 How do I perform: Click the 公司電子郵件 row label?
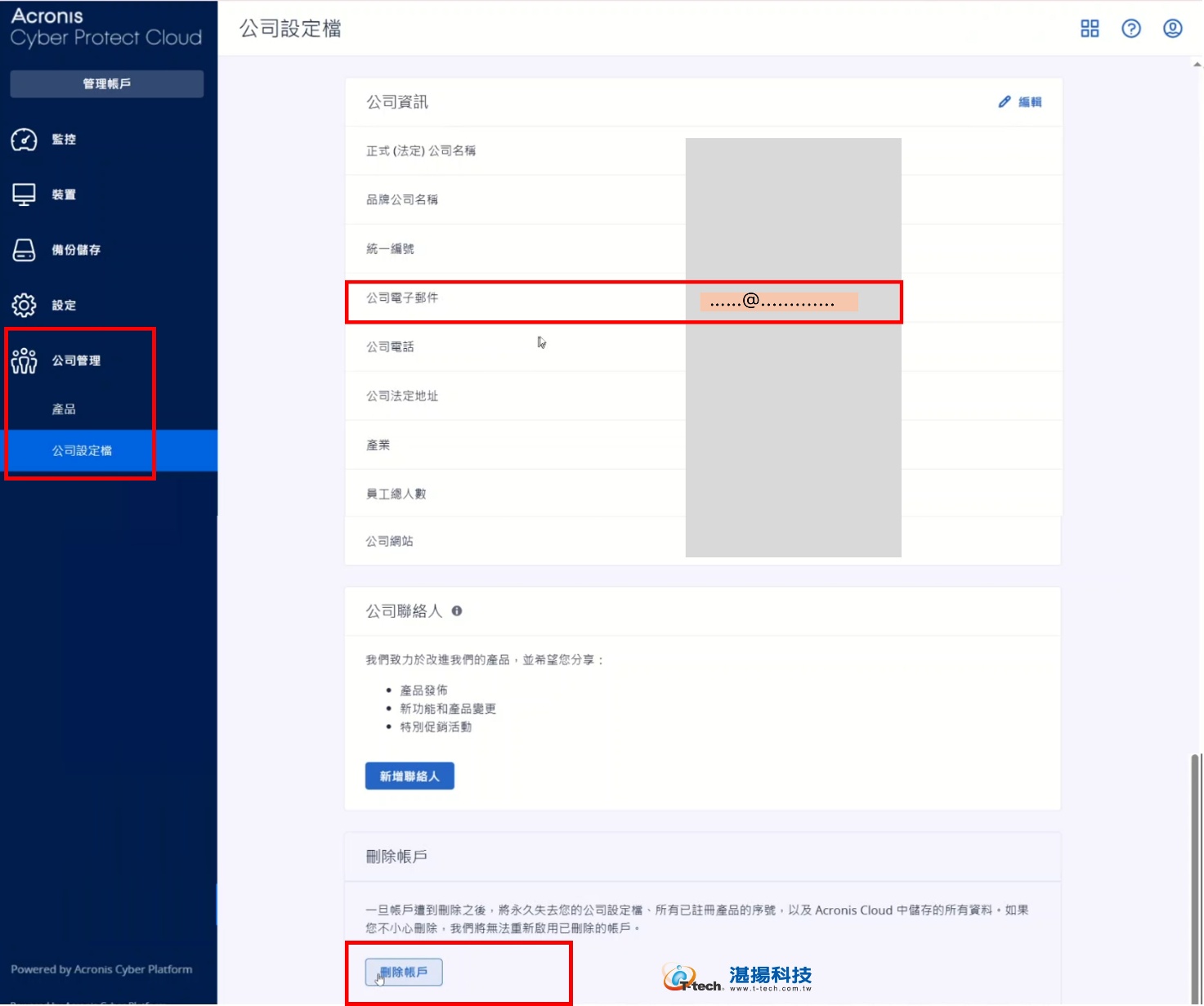click(x=402, y=298)
